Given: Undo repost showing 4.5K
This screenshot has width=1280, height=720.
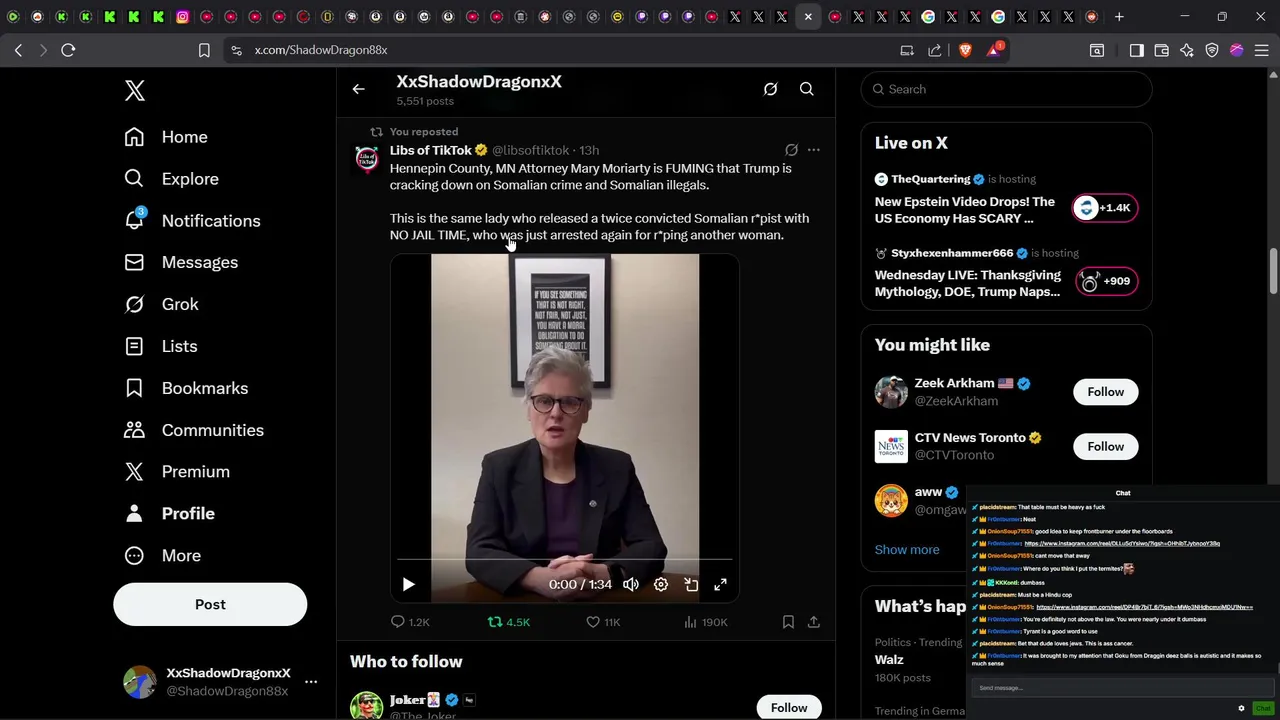Looking at the screenshot, I should pyautogui.click(x=508, y=622).
